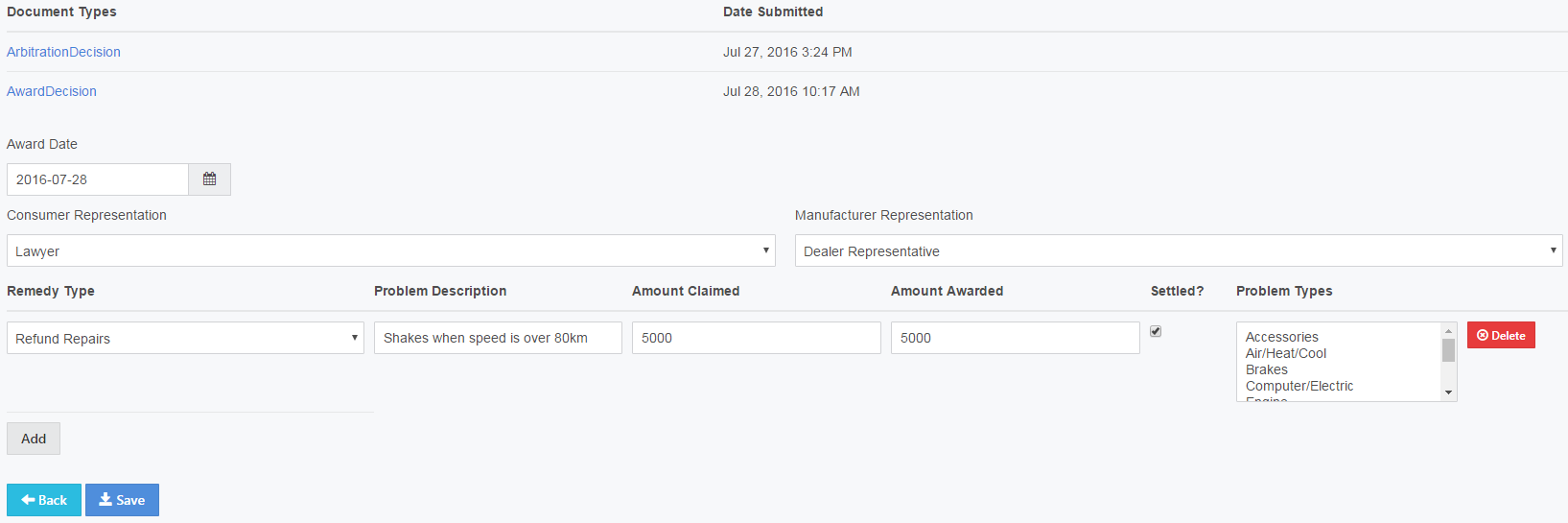Click the Problem Description text field
The width and height of the screenshot is (1568, 523).
(498, 338)
